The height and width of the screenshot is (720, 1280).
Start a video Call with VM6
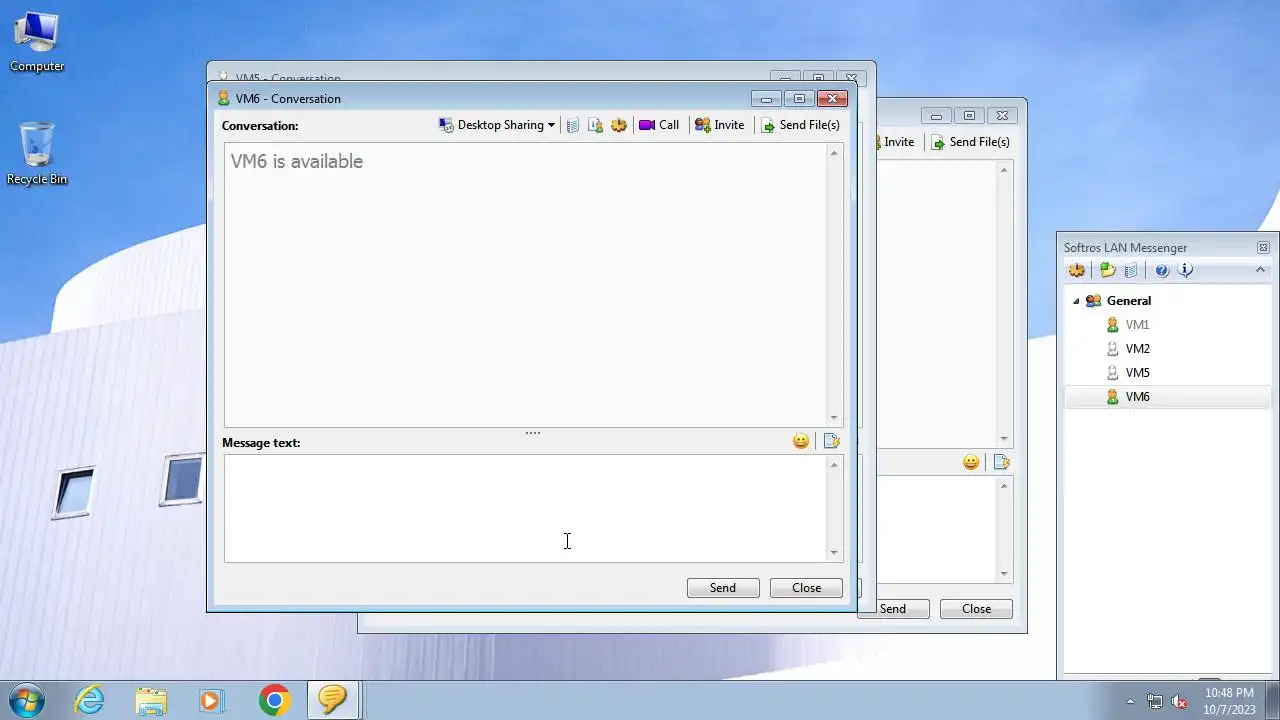click(x=659, y=125)
